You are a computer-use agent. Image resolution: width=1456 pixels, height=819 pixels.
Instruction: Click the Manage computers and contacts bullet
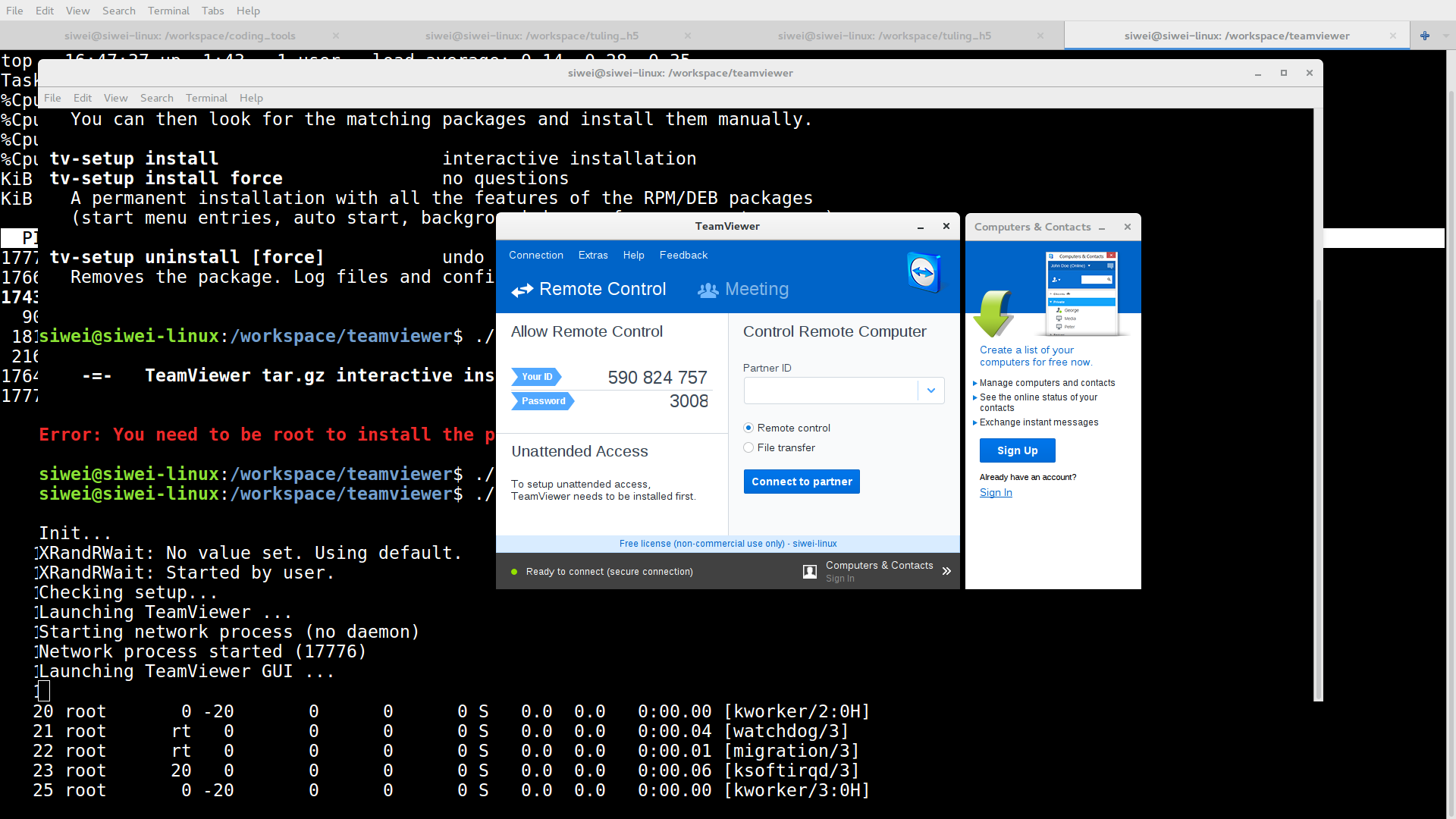click(1046, 383)
